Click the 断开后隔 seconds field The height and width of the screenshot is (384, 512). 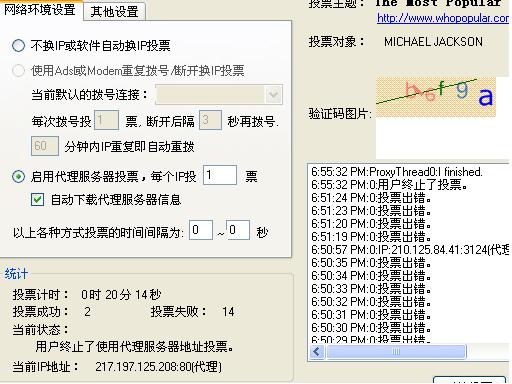(210, 120)
